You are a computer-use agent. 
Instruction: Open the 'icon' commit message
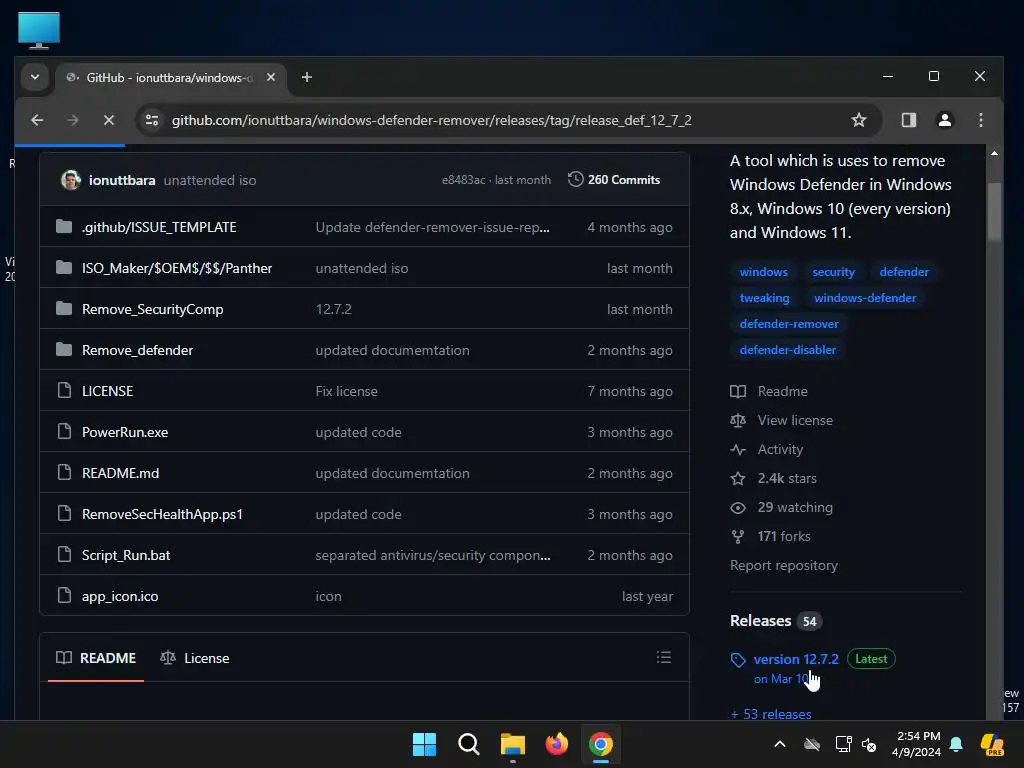click(x=328, y=596)
